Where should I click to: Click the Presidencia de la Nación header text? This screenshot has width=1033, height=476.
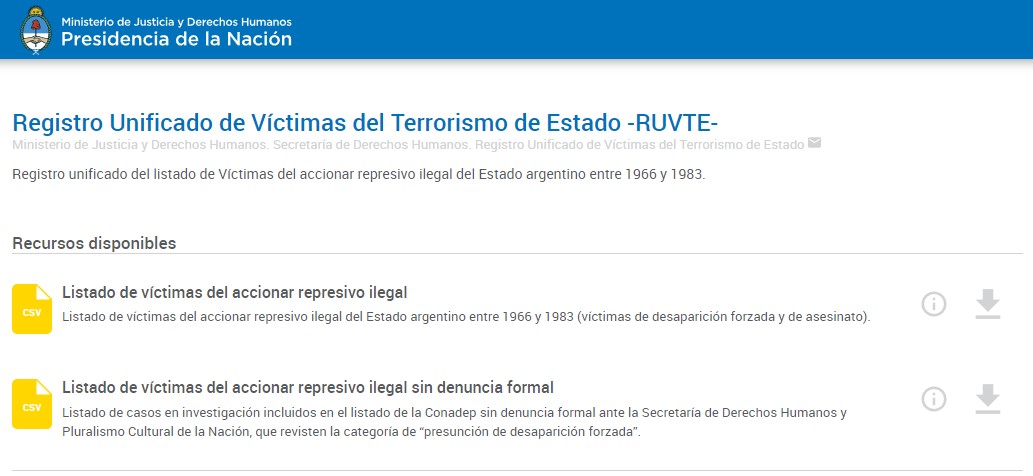pyautogui.click(x=177, y=39)
